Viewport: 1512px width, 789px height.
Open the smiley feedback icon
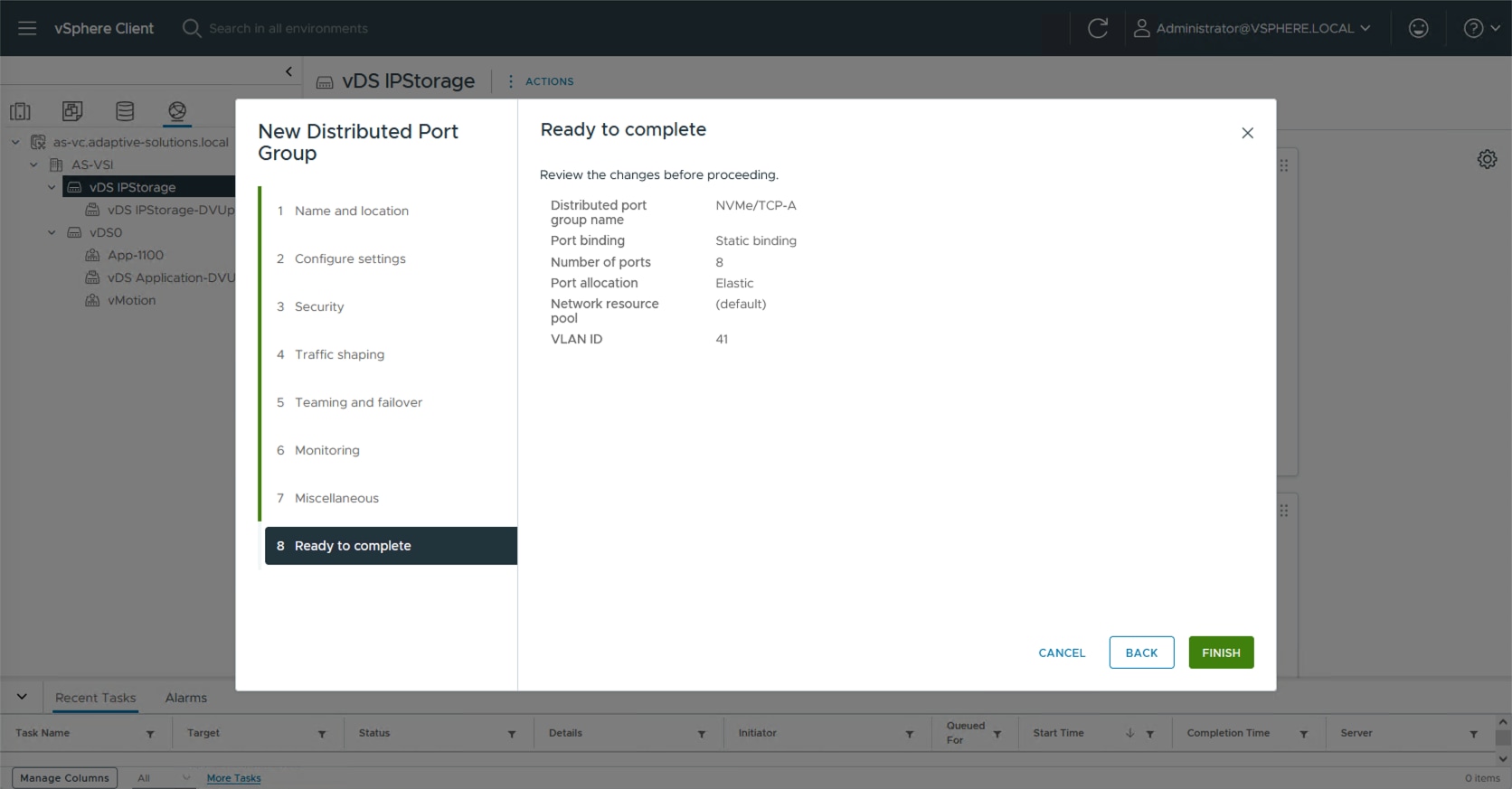(x=1419, y=28)
